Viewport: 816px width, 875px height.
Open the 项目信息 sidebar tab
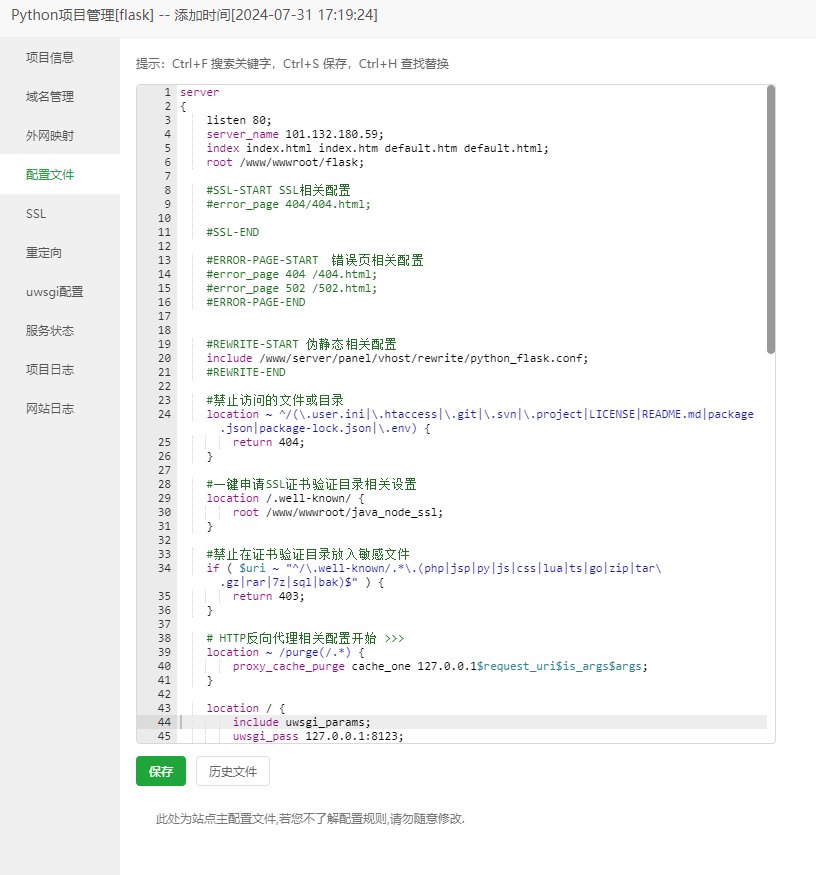click(50, 57)
